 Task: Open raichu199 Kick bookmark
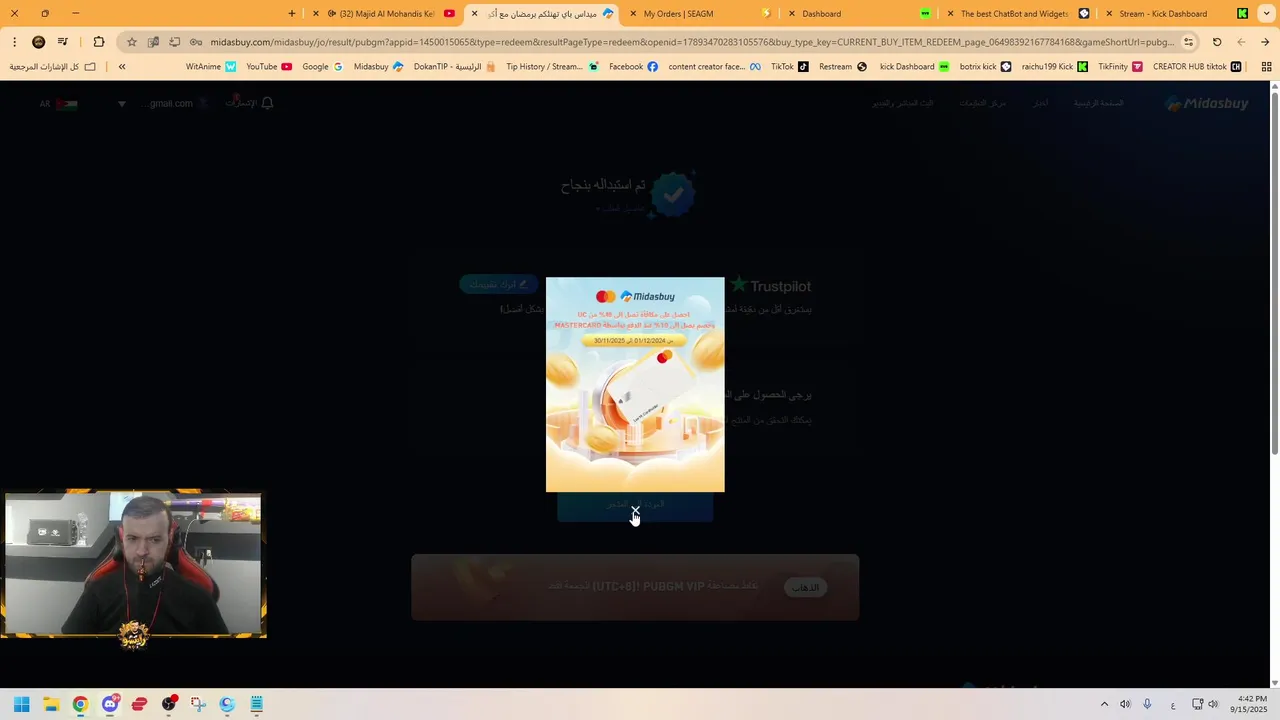click(x=1054, y=67)
